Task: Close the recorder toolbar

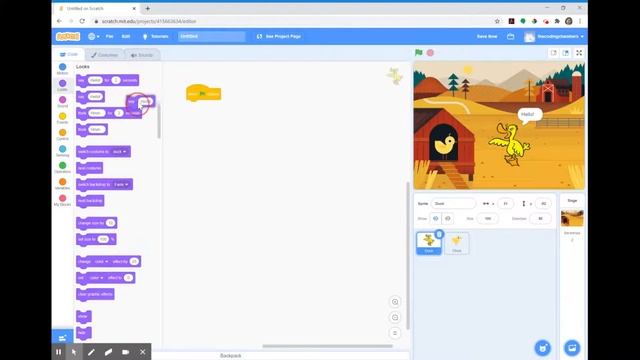Action: [142, 352]
